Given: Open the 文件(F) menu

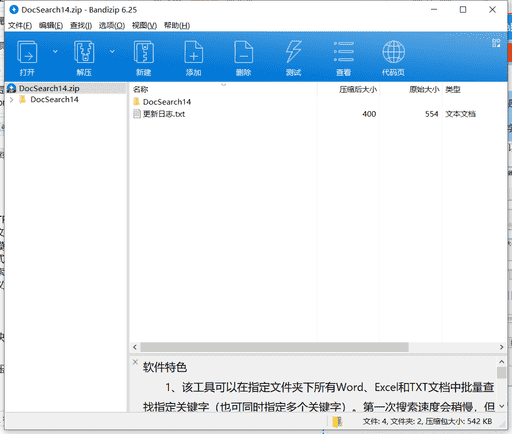Looking at the screenshot, I should (20, 26).
